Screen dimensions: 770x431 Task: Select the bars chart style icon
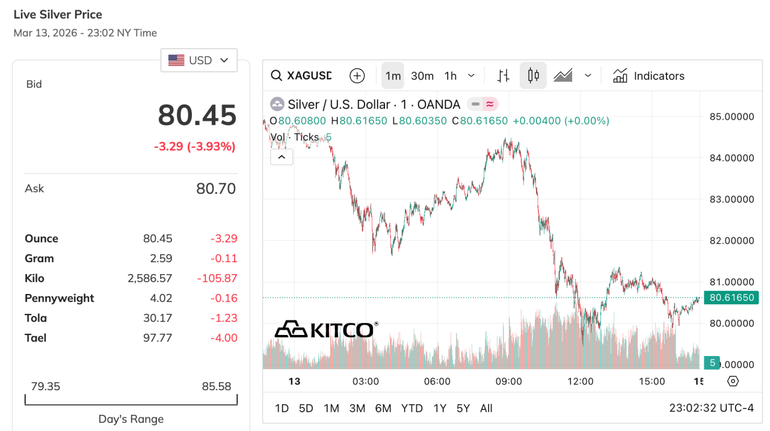click(x=503, y=76)
